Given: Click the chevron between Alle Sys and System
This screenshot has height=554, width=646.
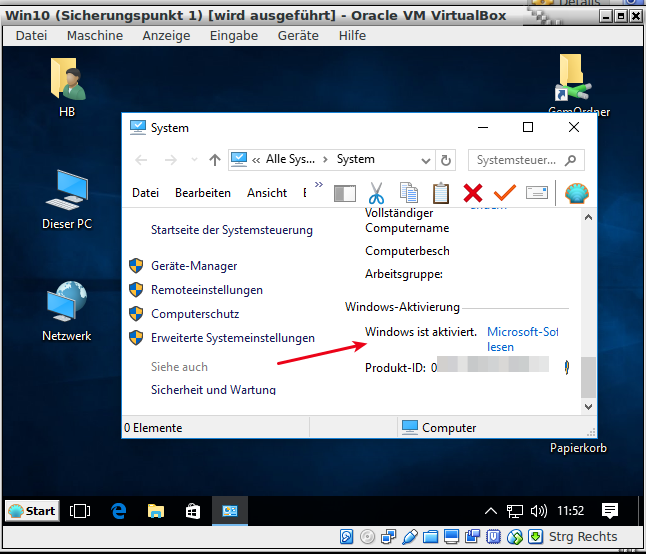Looking at the screenshot, I should 325,160.
